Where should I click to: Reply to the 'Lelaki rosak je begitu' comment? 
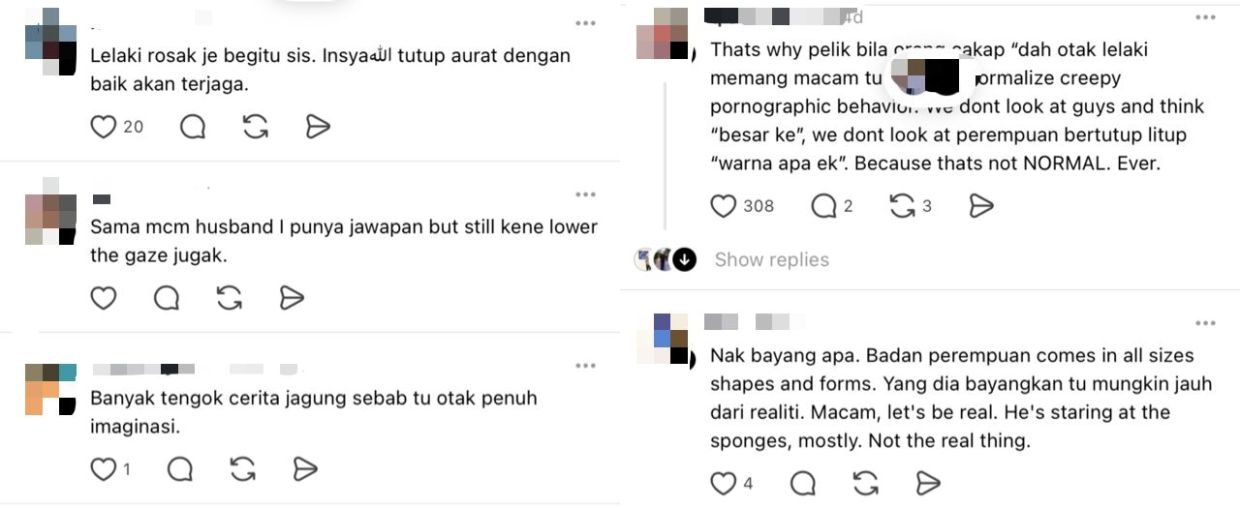[x=193, y=127]
